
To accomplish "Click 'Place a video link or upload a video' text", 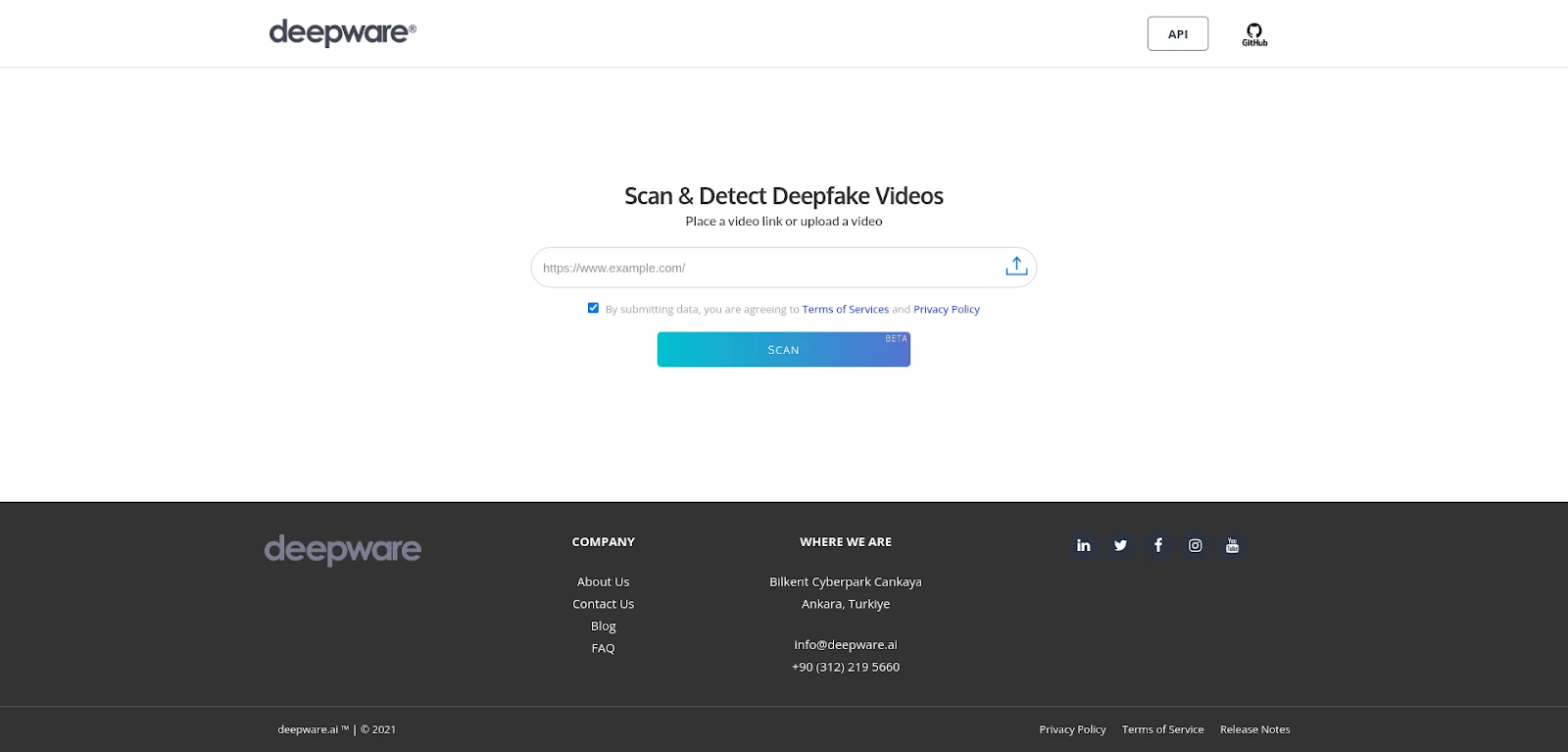I will (783, 222).
